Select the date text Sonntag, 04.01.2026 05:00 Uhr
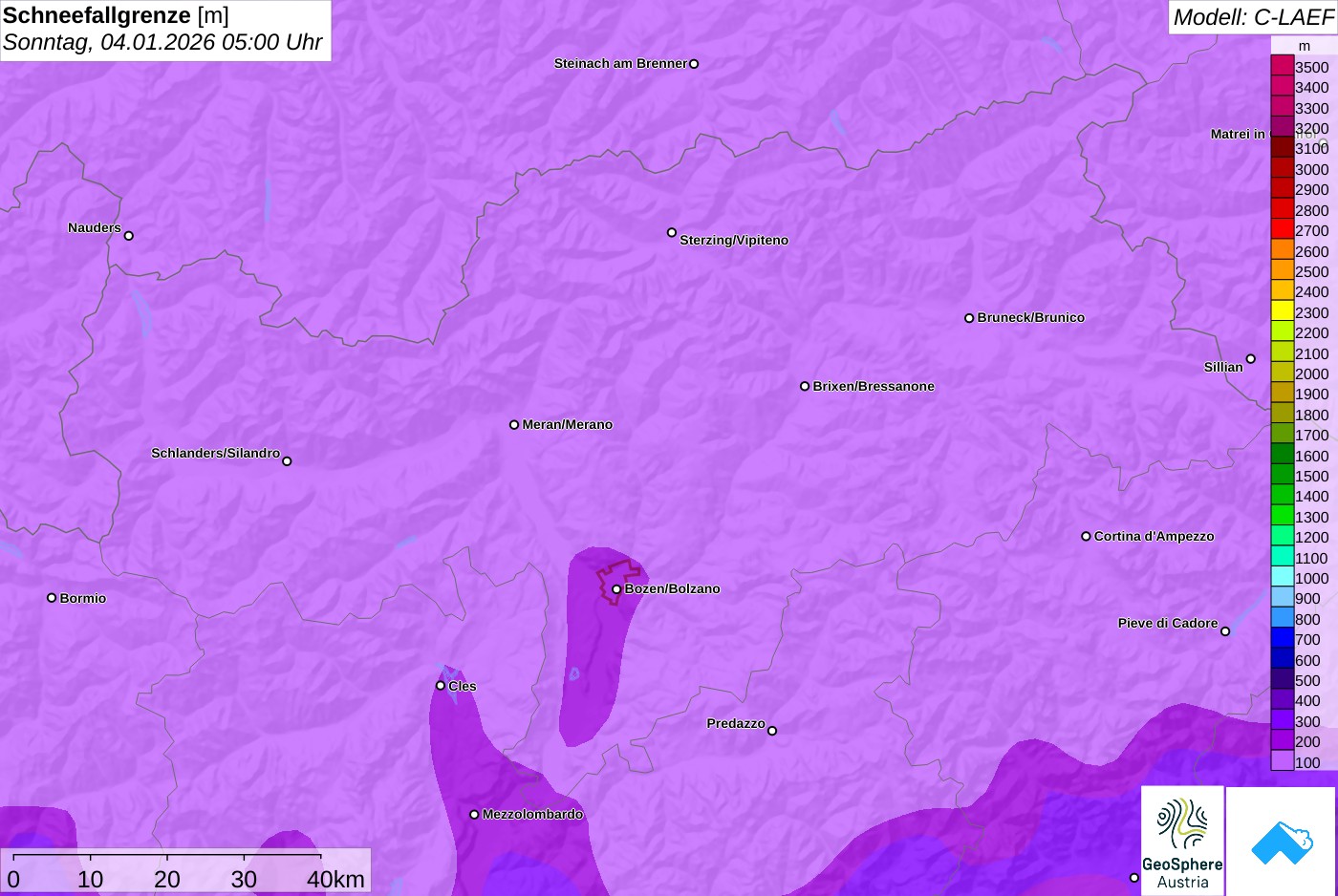The width and height of the screenshot is (1338, 896). 162,42
